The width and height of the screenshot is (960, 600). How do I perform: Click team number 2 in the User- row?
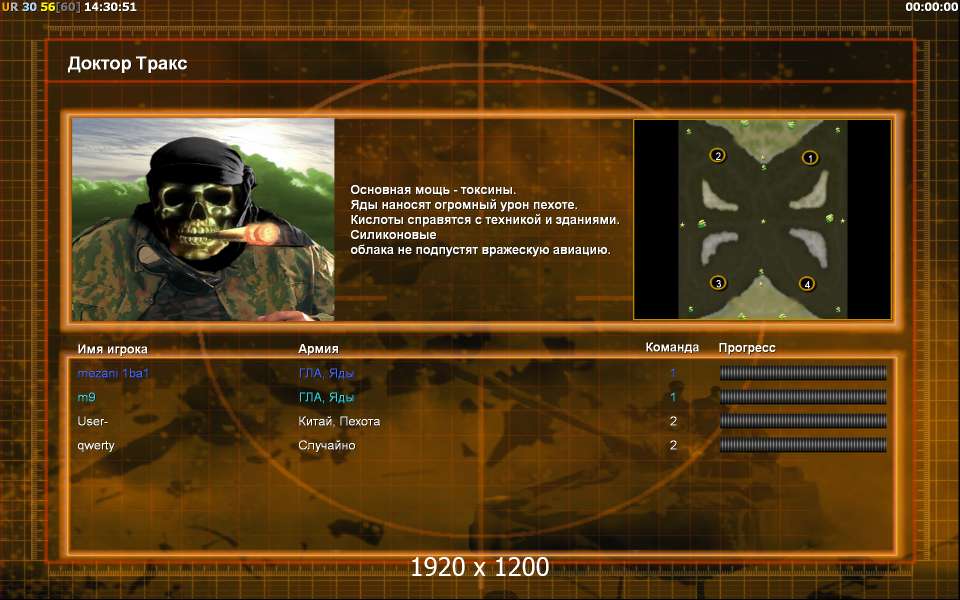673,421
